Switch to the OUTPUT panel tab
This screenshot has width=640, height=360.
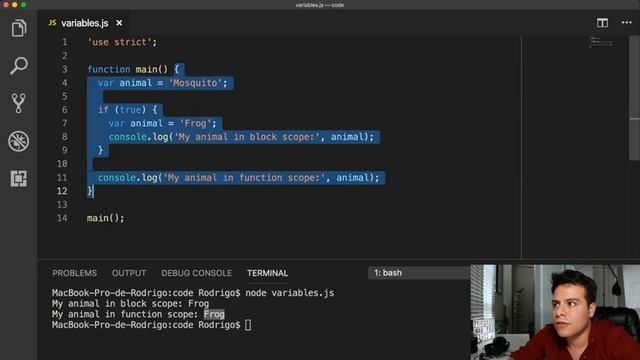(x=129, y=273)
